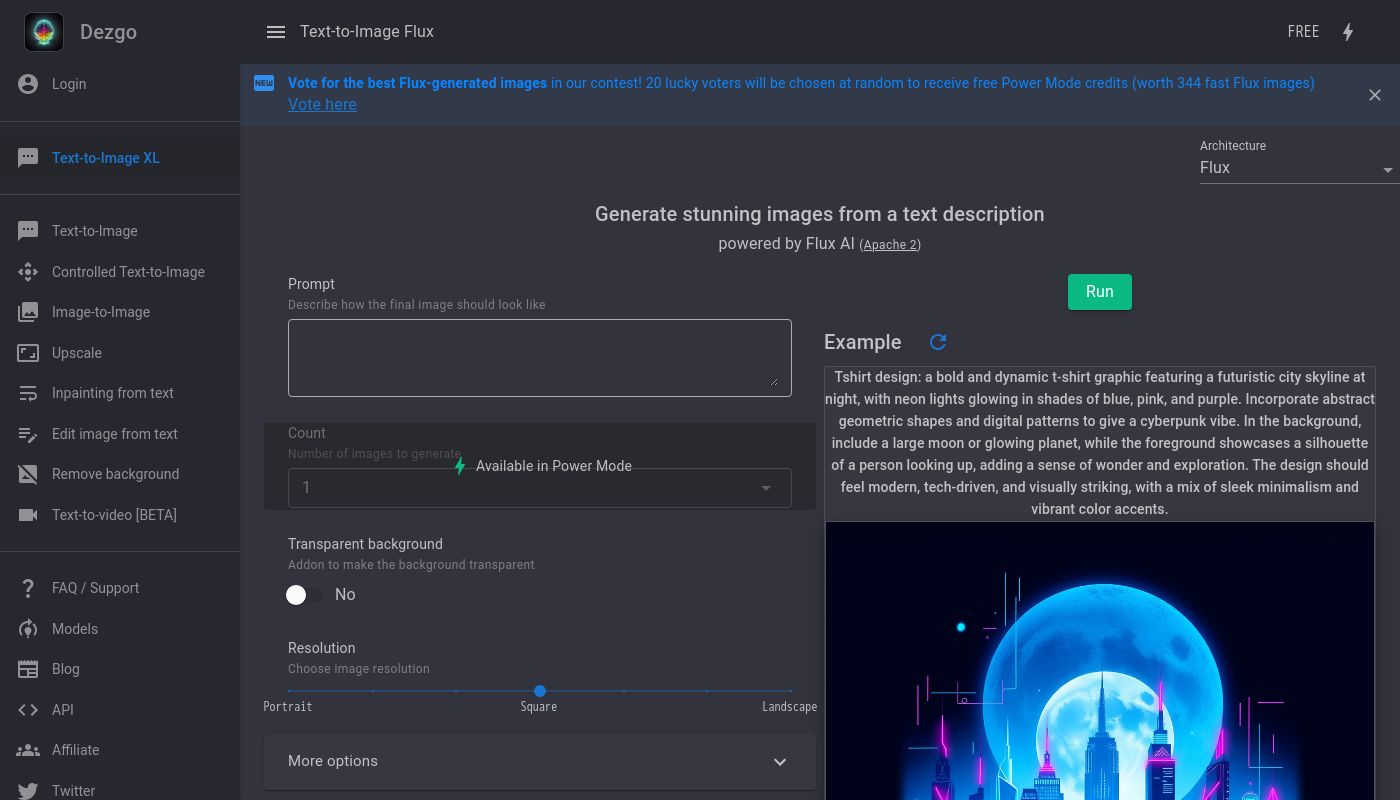The height and width of the screenshot is (800, 1400).
Task: Click the FREE label in header
Action: click(1303, 32)
